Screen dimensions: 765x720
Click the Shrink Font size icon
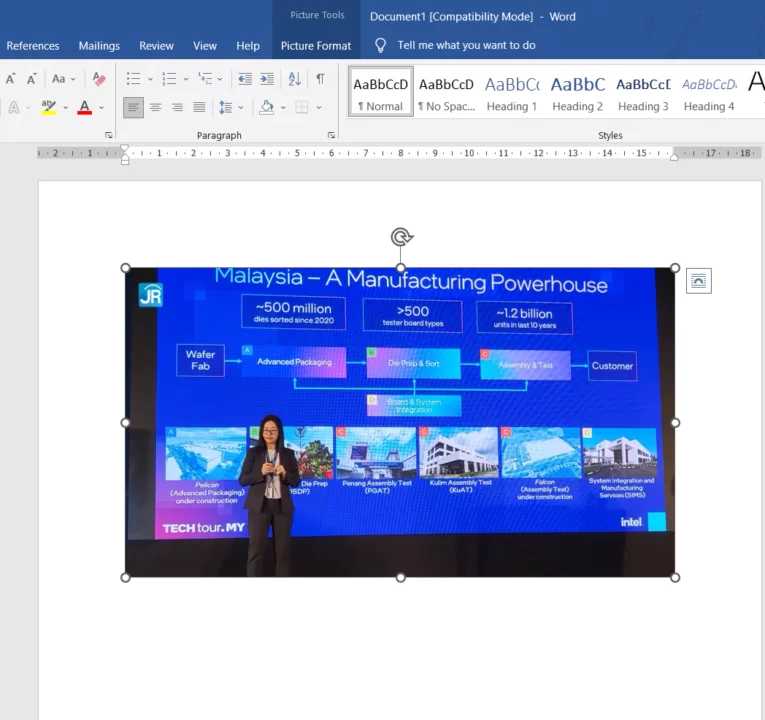point(31,79)
